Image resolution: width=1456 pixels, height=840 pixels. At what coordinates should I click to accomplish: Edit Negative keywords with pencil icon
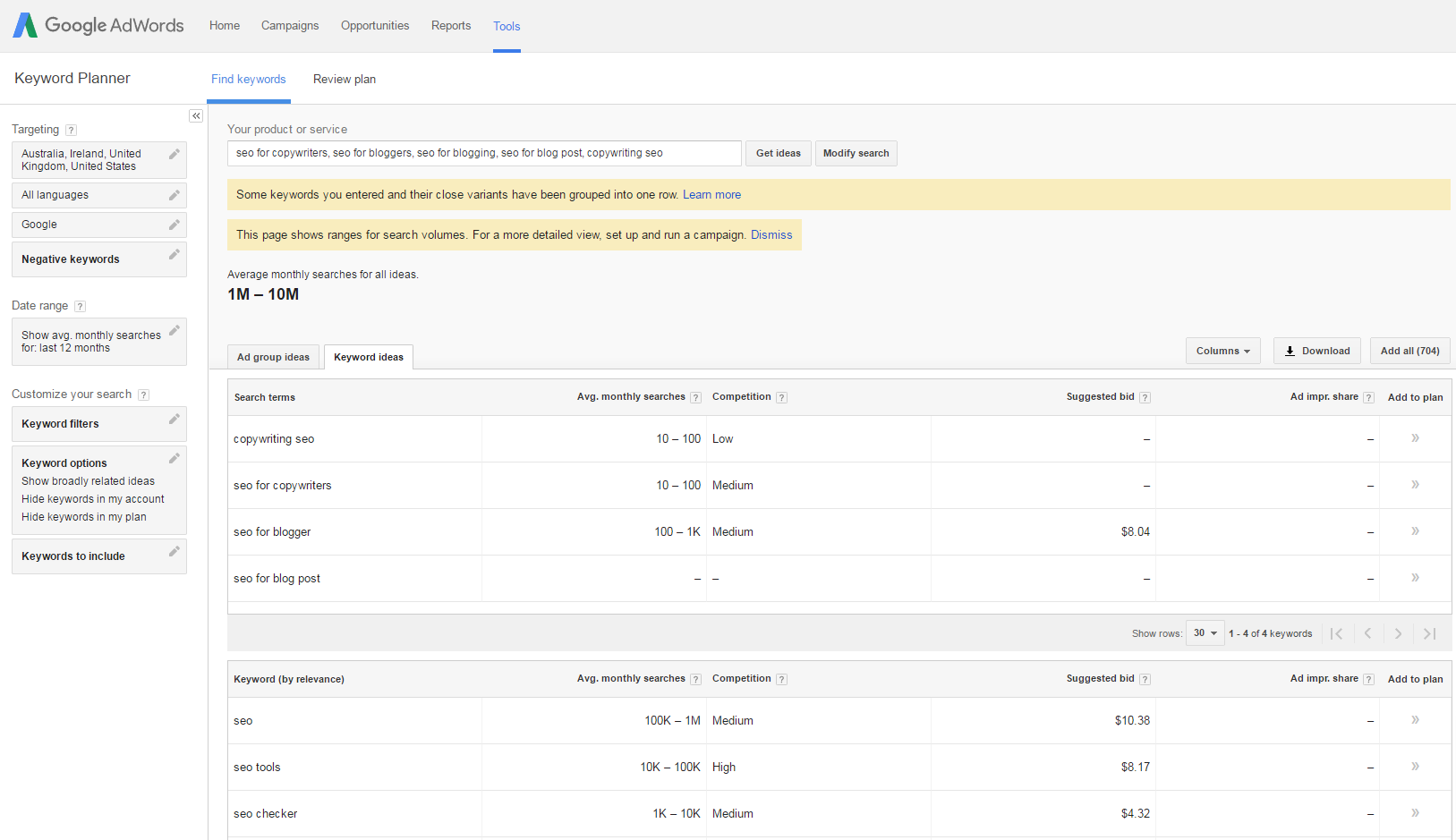[x=175, y=255]
